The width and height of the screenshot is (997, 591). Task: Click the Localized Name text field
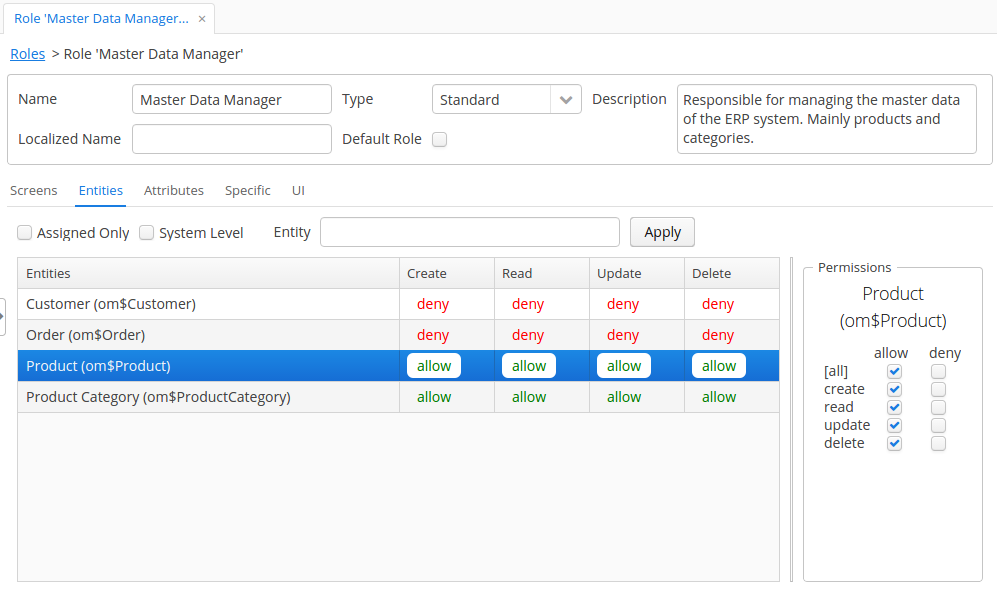click(x=231, y=139)
